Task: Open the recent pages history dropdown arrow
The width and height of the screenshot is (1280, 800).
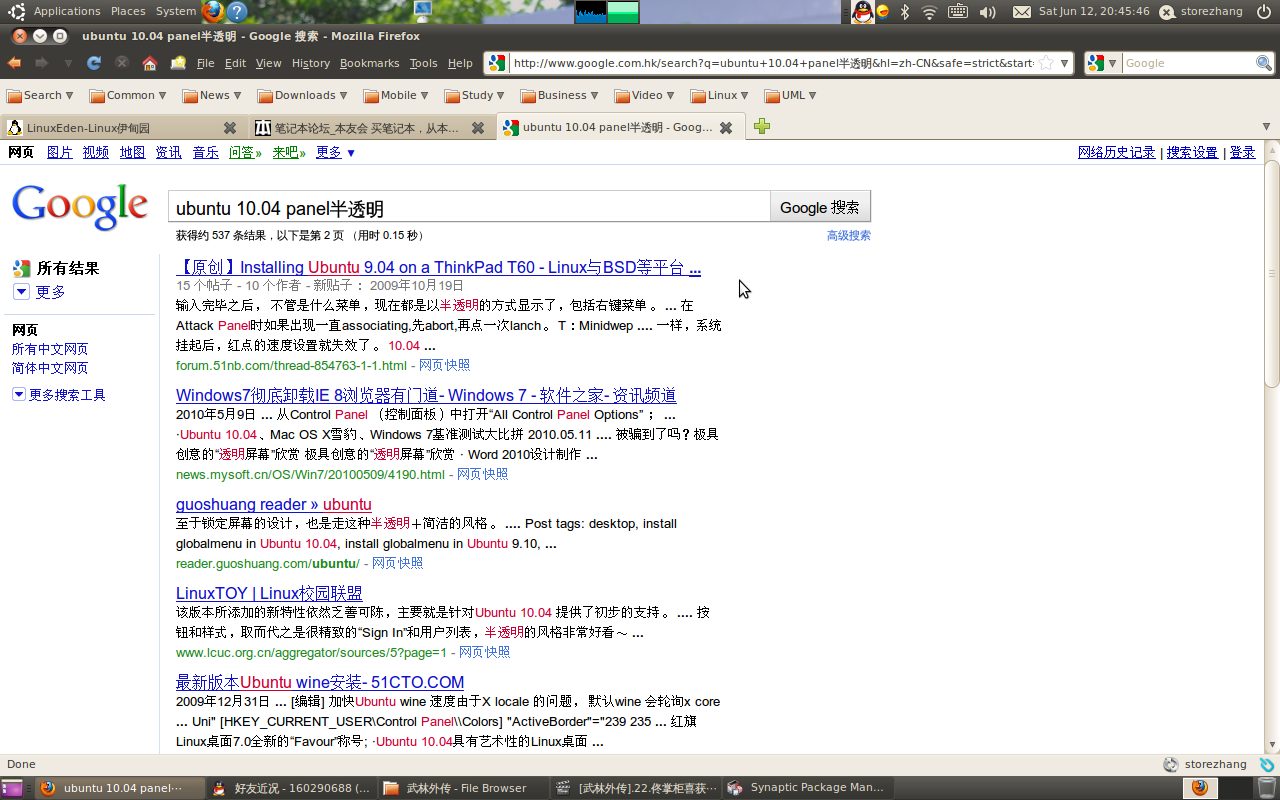Action: (68, 63)
